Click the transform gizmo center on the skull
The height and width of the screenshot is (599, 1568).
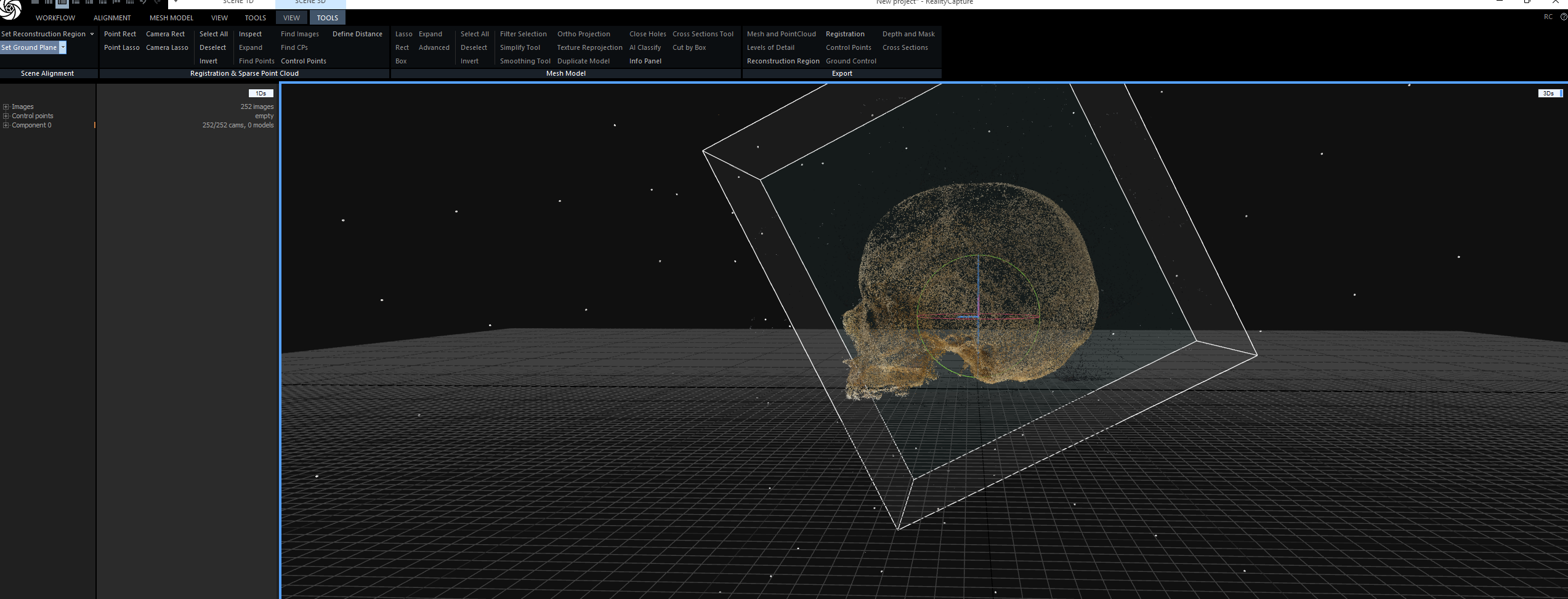[x=978, y=317]
